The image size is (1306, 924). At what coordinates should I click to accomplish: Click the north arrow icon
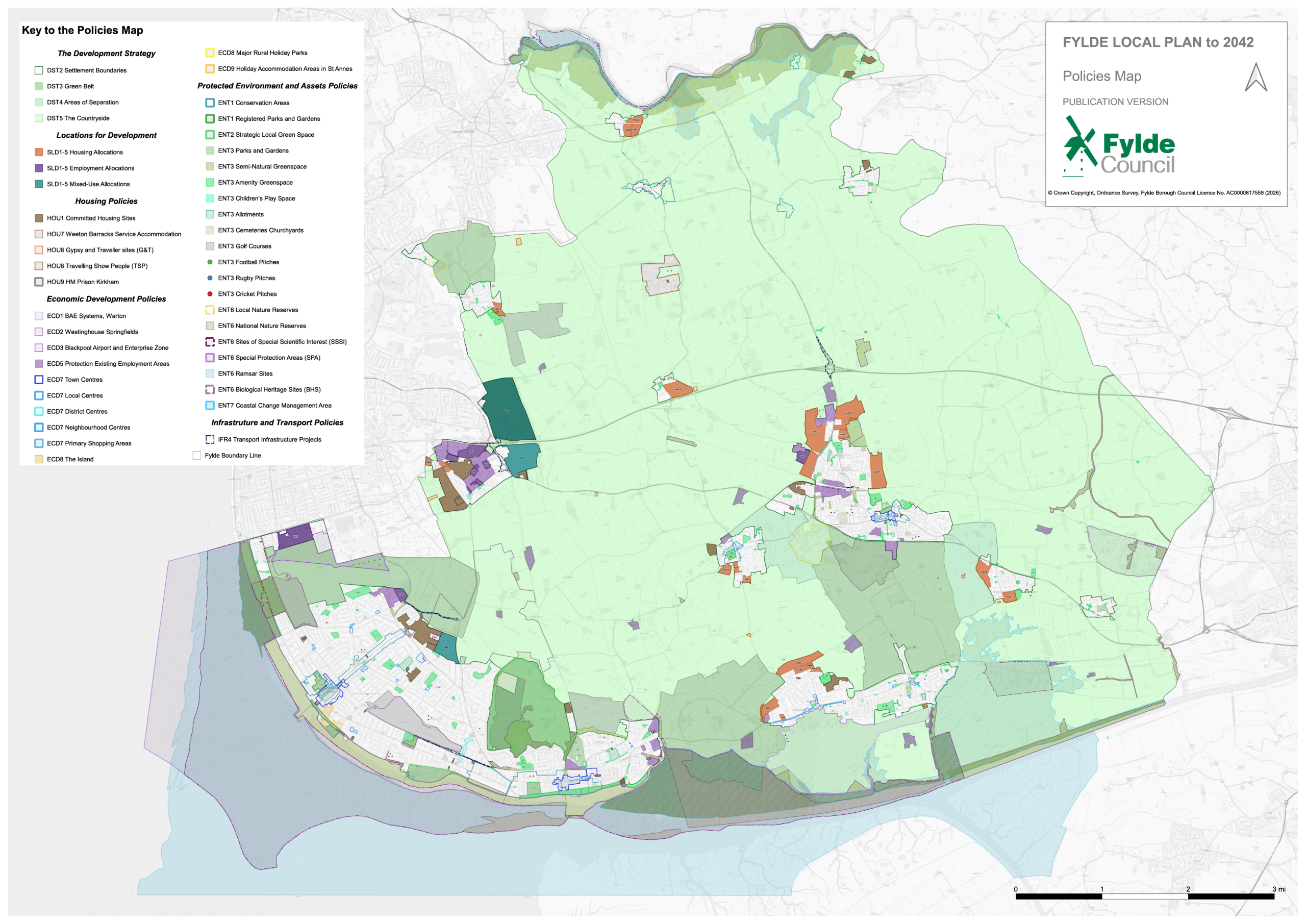(x=1255, y=77)
